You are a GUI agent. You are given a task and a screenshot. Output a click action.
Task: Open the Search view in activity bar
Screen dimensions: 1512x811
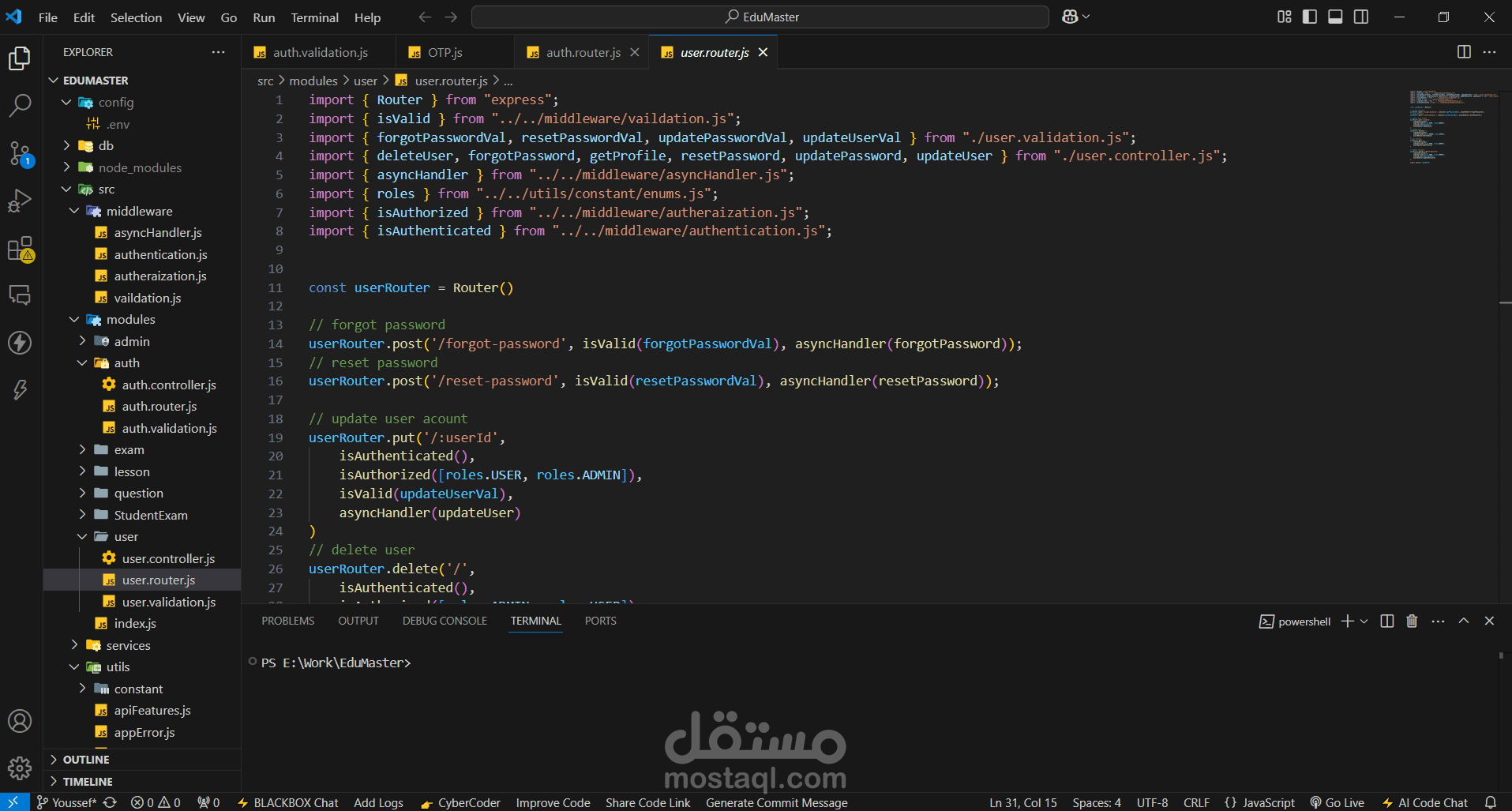20,105
